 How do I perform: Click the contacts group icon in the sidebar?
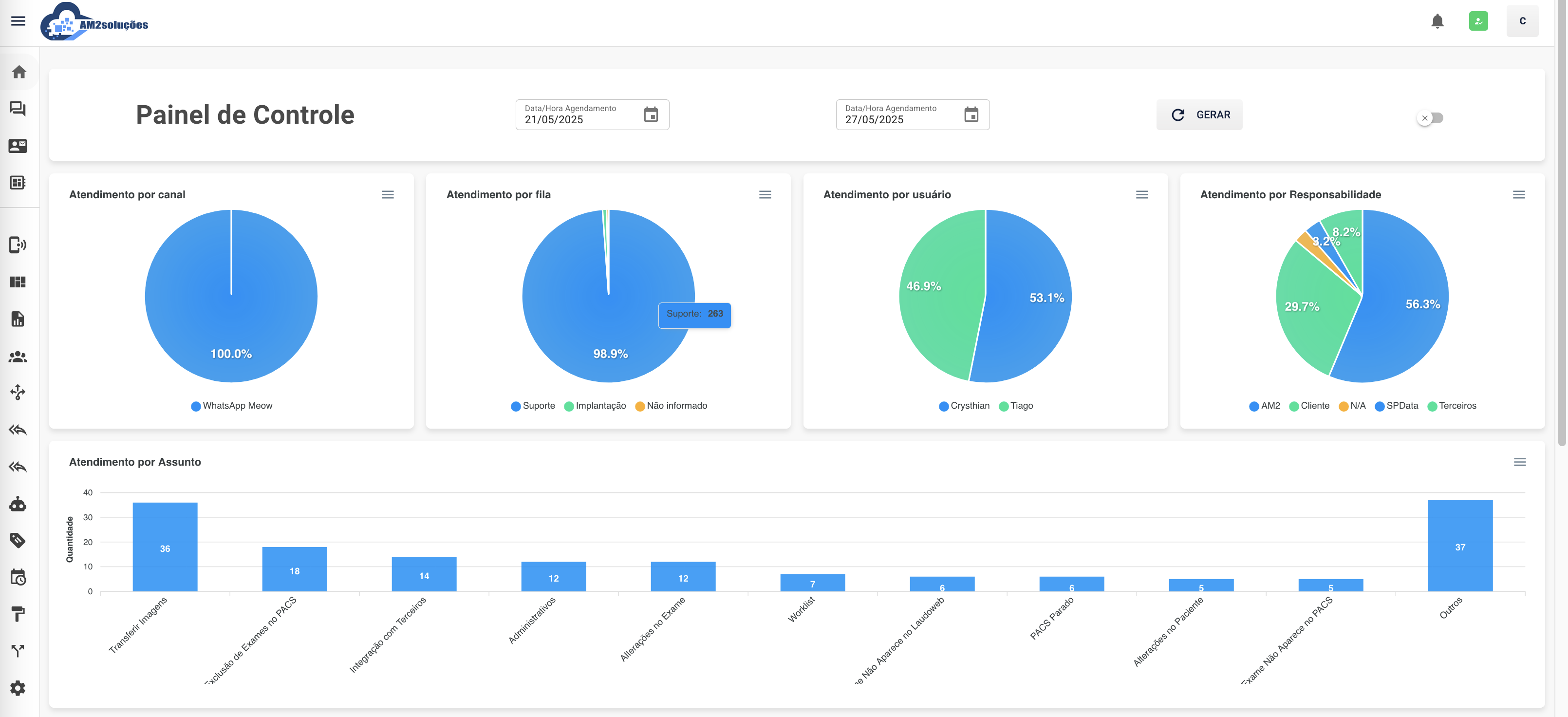(x=18, y=358)
